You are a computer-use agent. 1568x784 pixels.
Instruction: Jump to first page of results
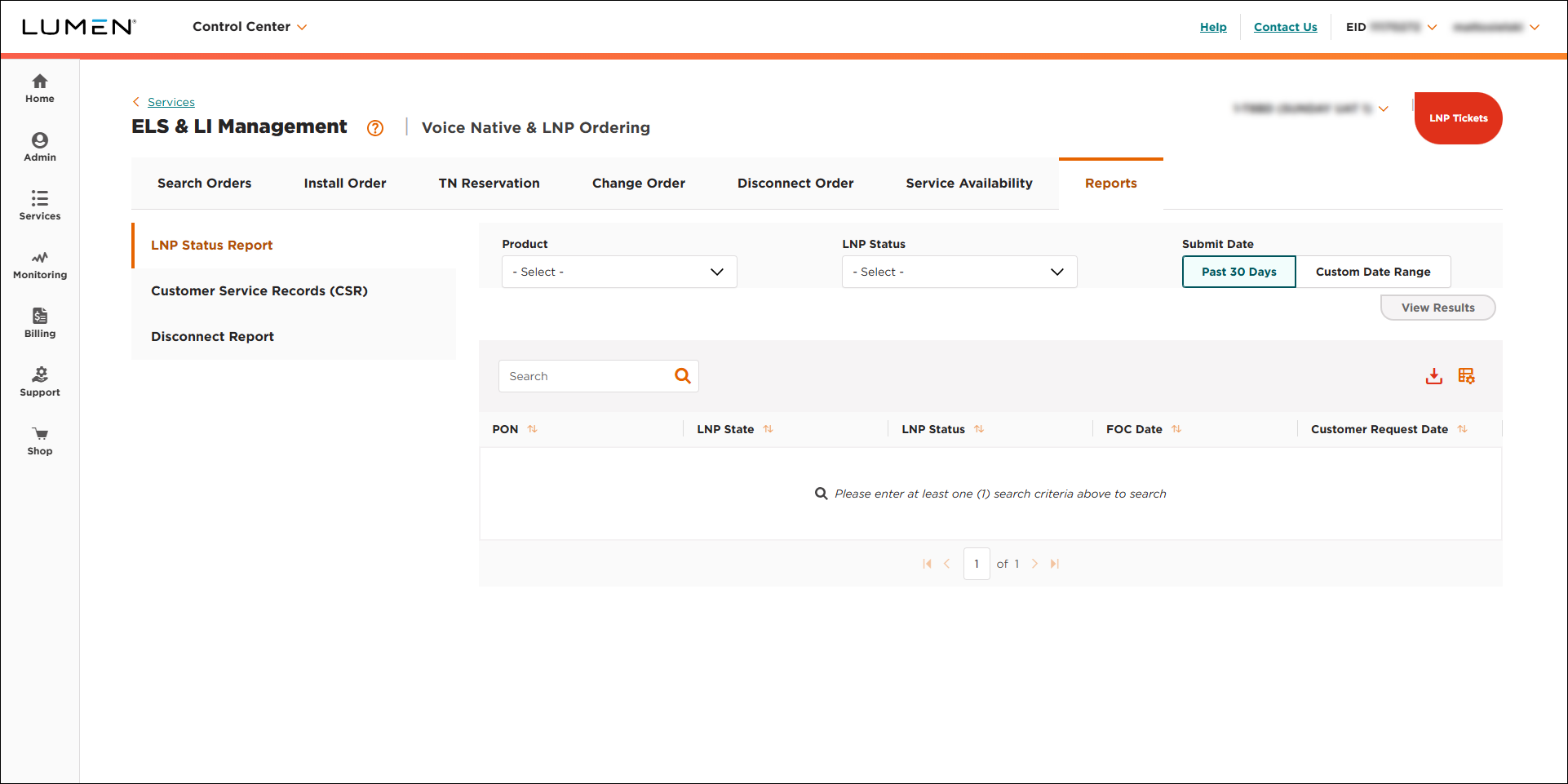coord(927,564)
